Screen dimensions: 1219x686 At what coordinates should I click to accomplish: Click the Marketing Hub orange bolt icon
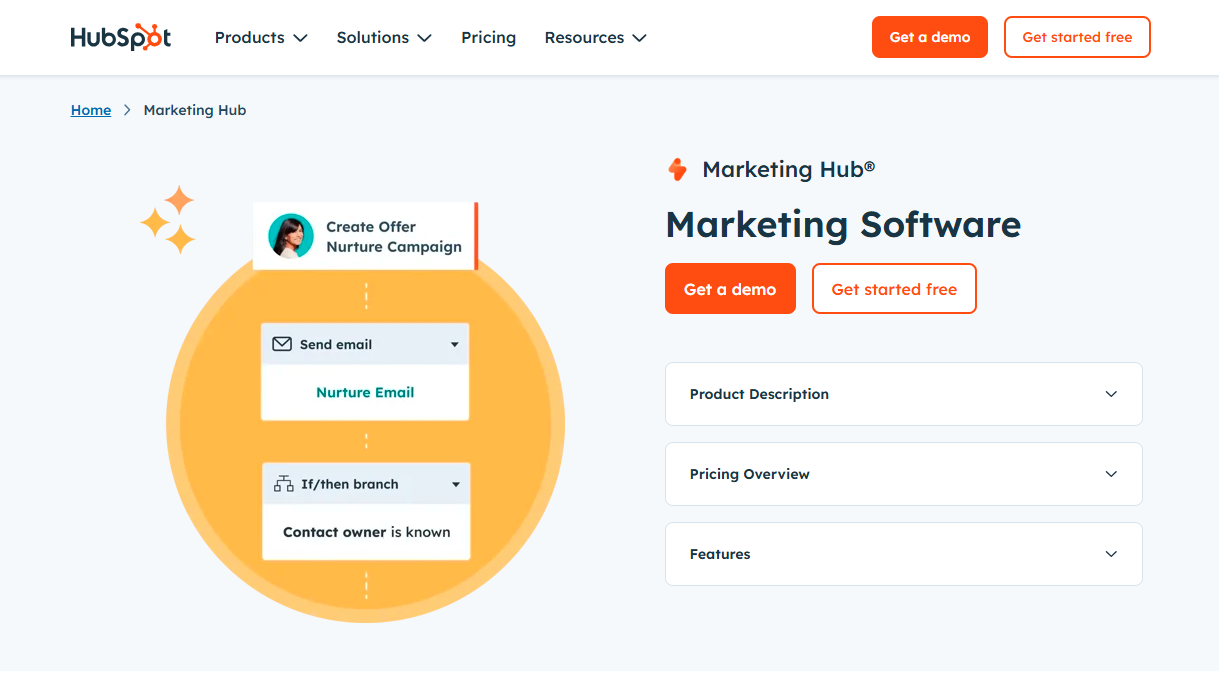tap(677, 170)
